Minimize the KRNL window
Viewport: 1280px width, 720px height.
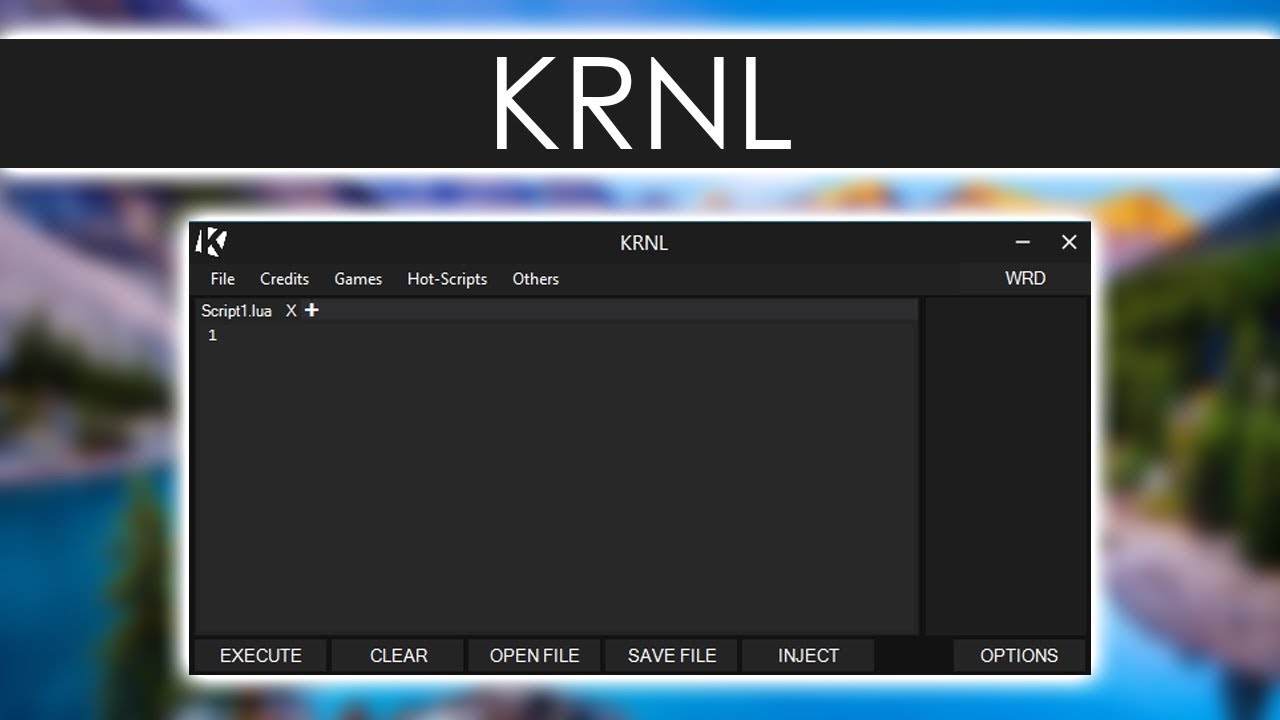click(1022, 242)
